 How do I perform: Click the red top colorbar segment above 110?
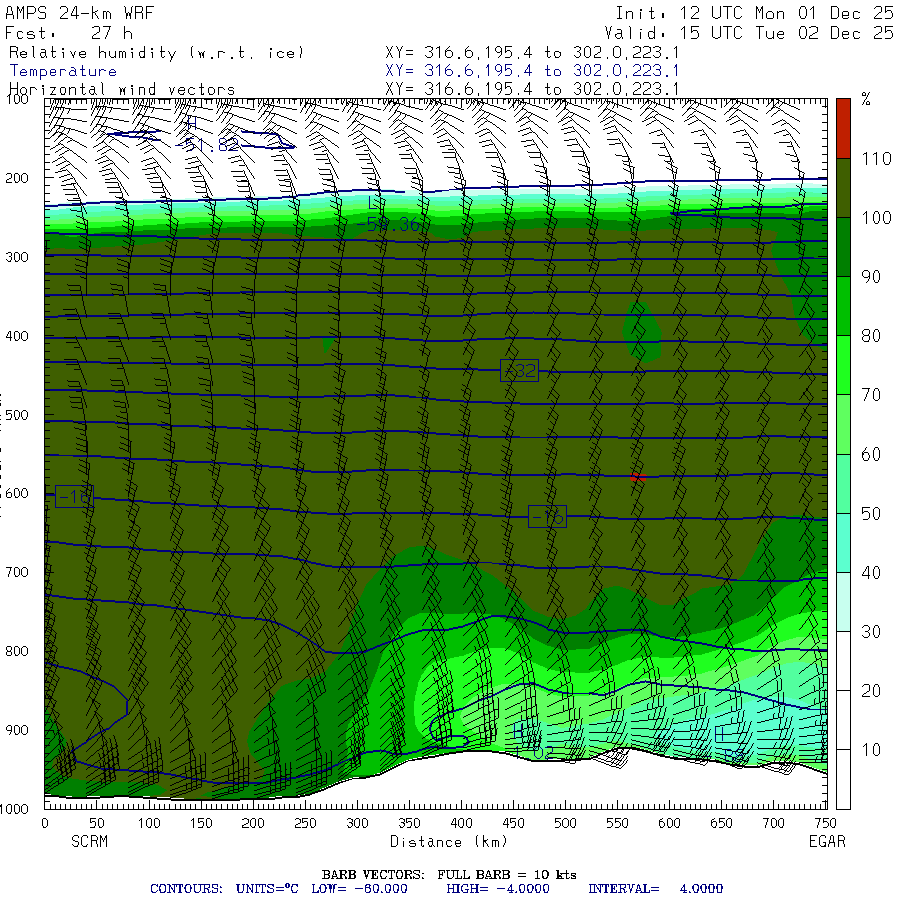pos(843,129)
